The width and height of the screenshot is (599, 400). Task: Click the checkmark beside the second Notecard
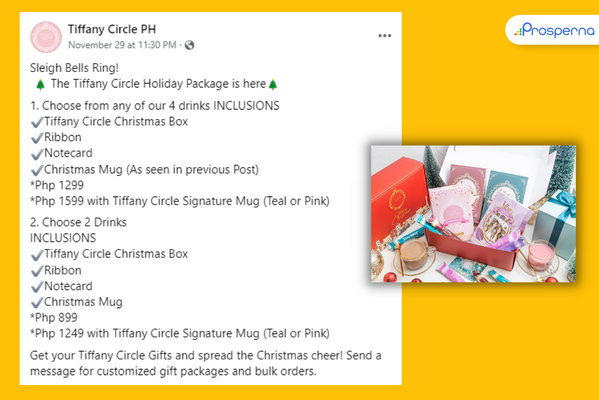(37, 287)
